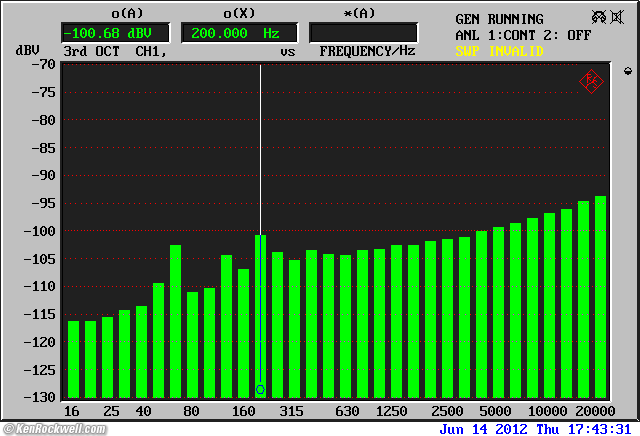
Task: Select the 200.000 Hz cursor frequency field
Action: (x=239, y=33)
